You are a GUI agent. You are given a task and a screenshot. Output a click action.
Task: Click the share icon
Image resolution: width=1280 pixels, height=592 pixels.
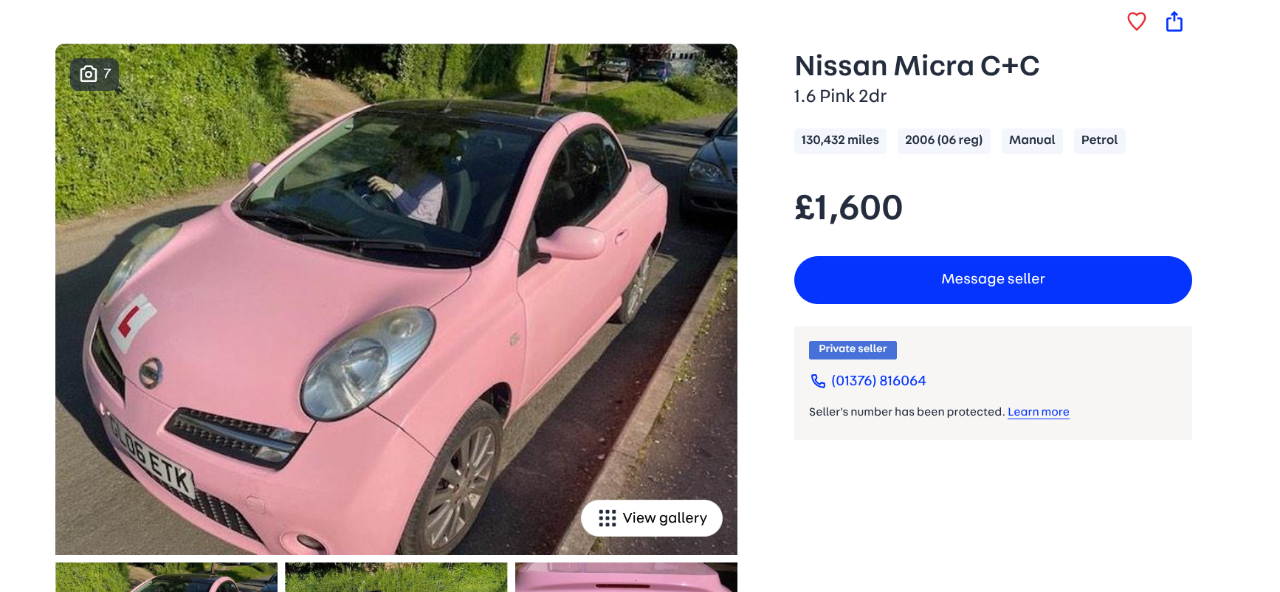coord(1174,21)
